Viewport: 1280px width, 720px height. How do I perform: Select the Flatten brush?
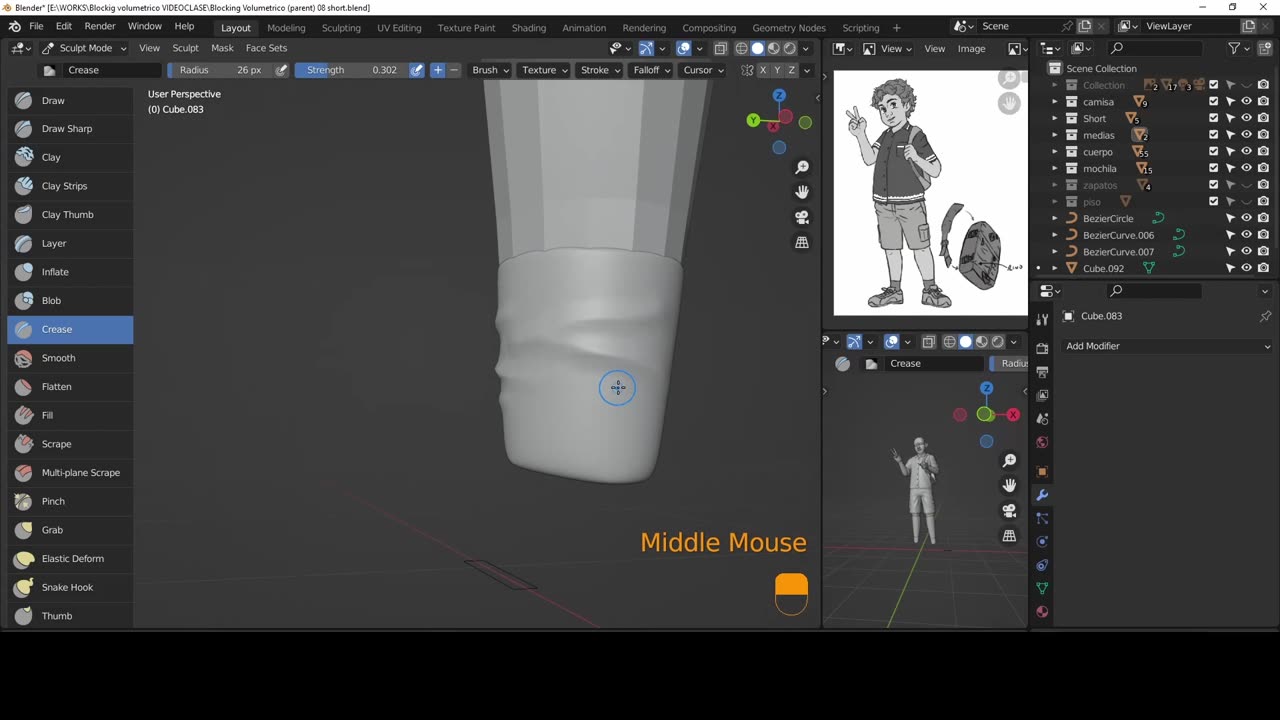(x=70, y=387)
